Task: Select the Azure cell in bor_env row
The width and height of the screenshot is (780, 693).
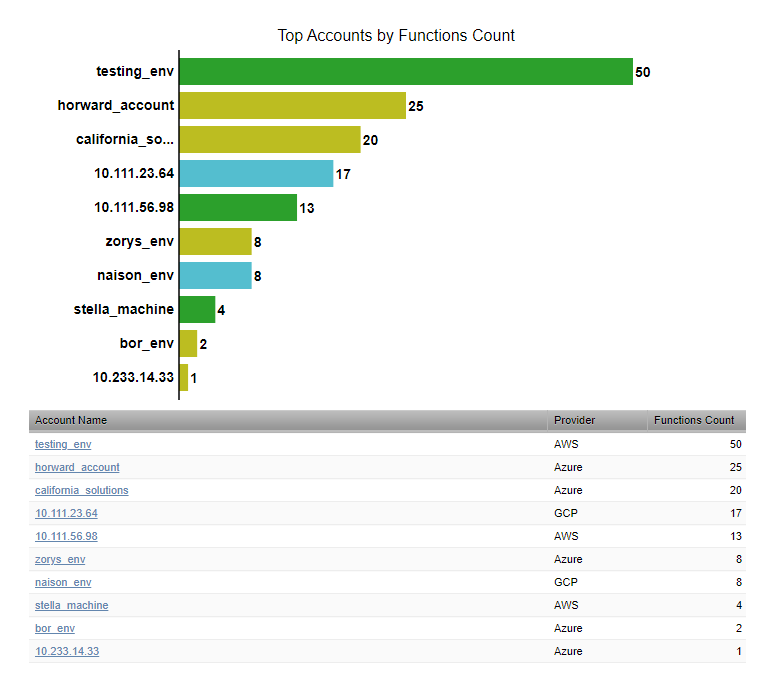Action: (x=568, y=628)
